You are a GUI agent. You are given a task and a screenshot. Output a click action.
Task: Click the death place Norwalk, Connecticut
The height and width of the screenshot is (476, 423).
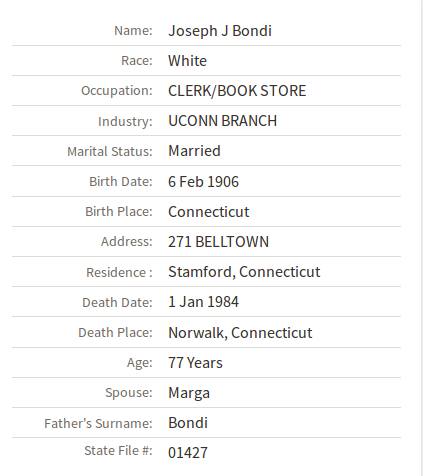tap(240, 333)
